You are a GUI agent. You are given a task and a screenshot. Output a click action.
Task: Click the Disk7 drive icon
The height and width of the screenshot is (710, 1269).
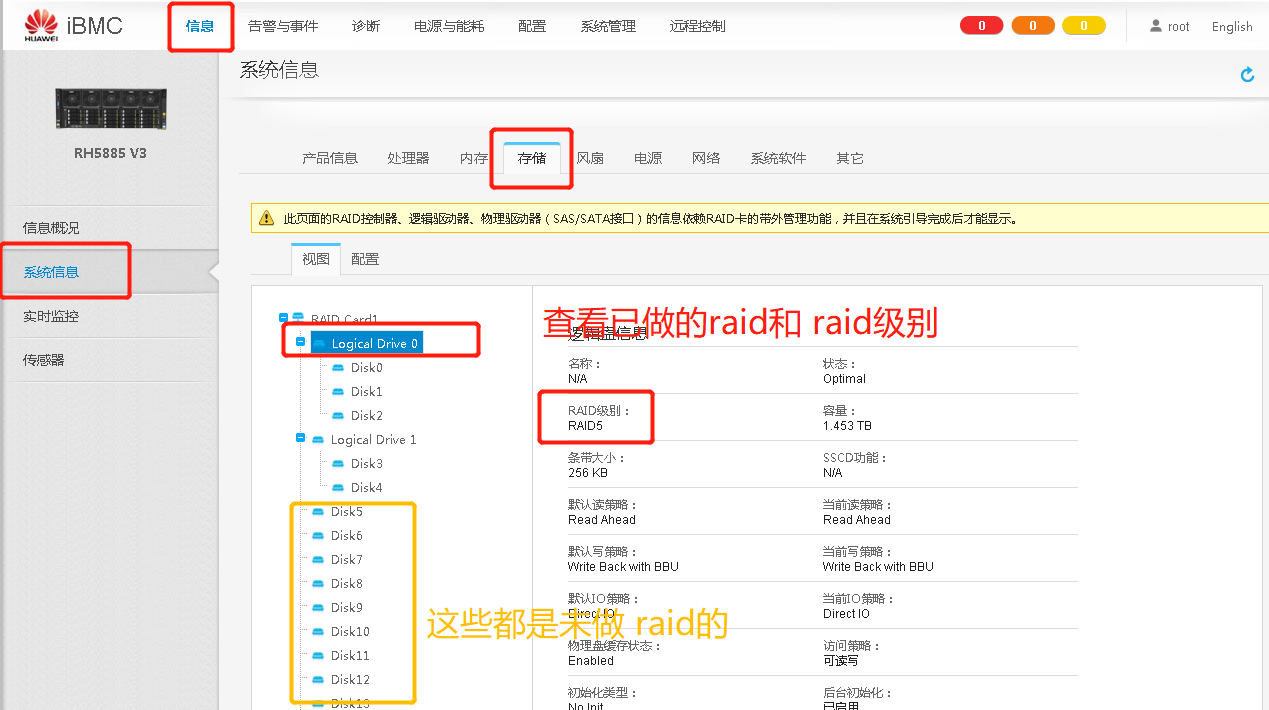click(x=318, y=560)
